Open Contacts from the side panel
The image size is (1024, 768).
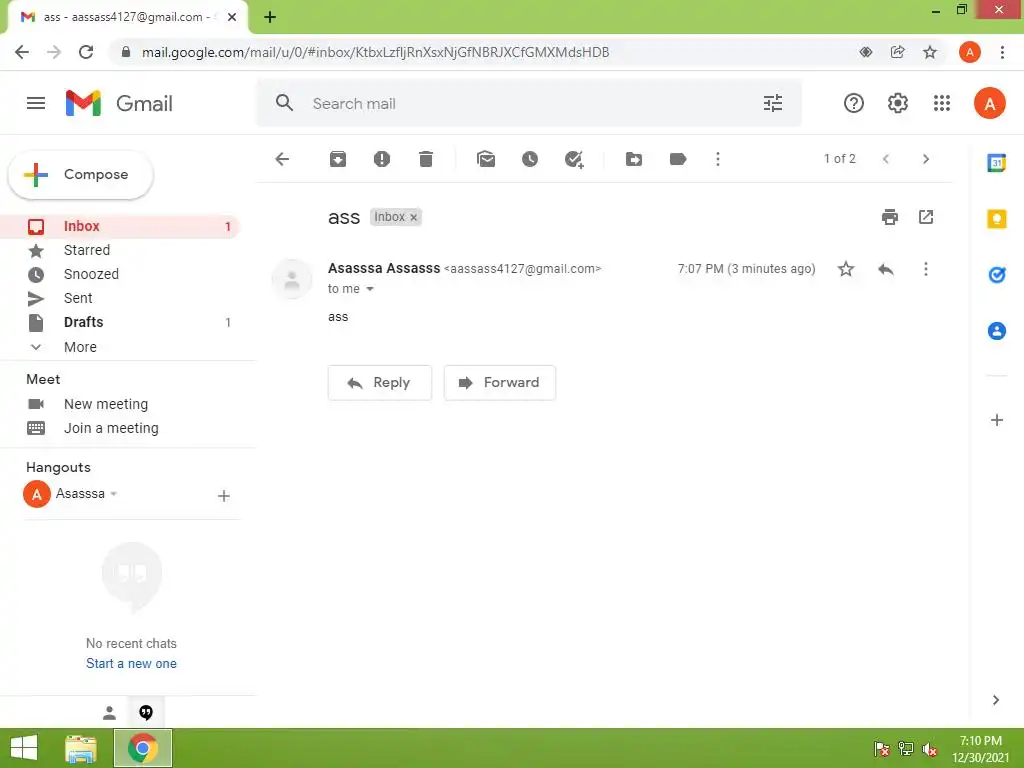(x=997, y=331)
